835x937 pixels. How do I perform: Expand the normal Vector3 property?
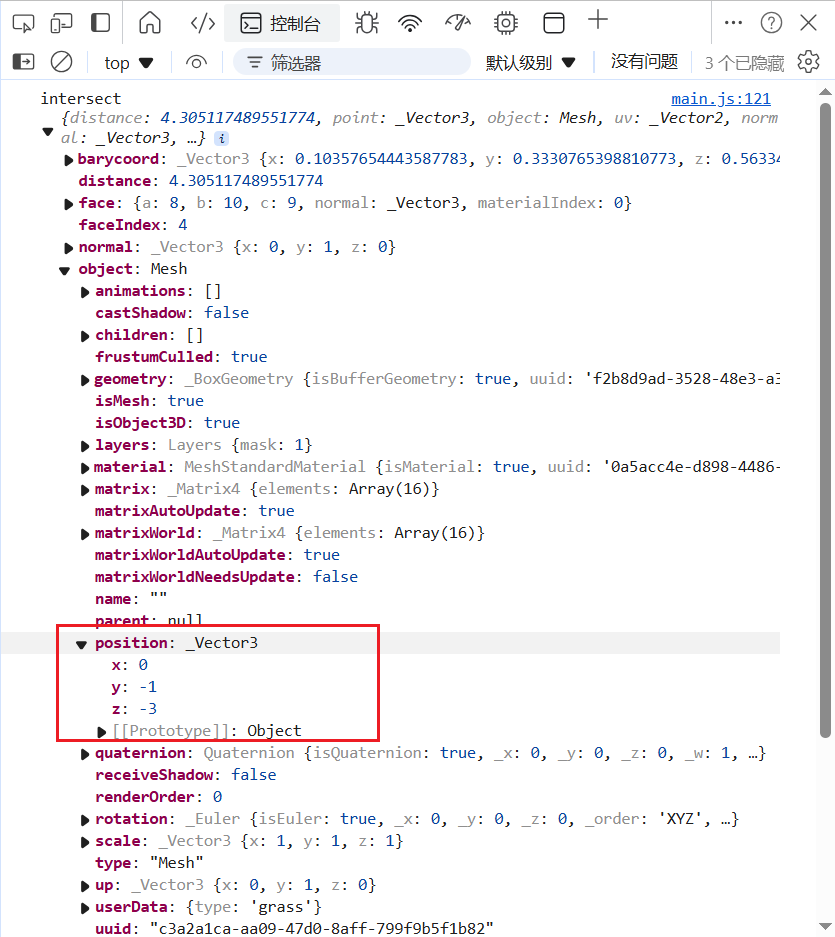(69, 248)
